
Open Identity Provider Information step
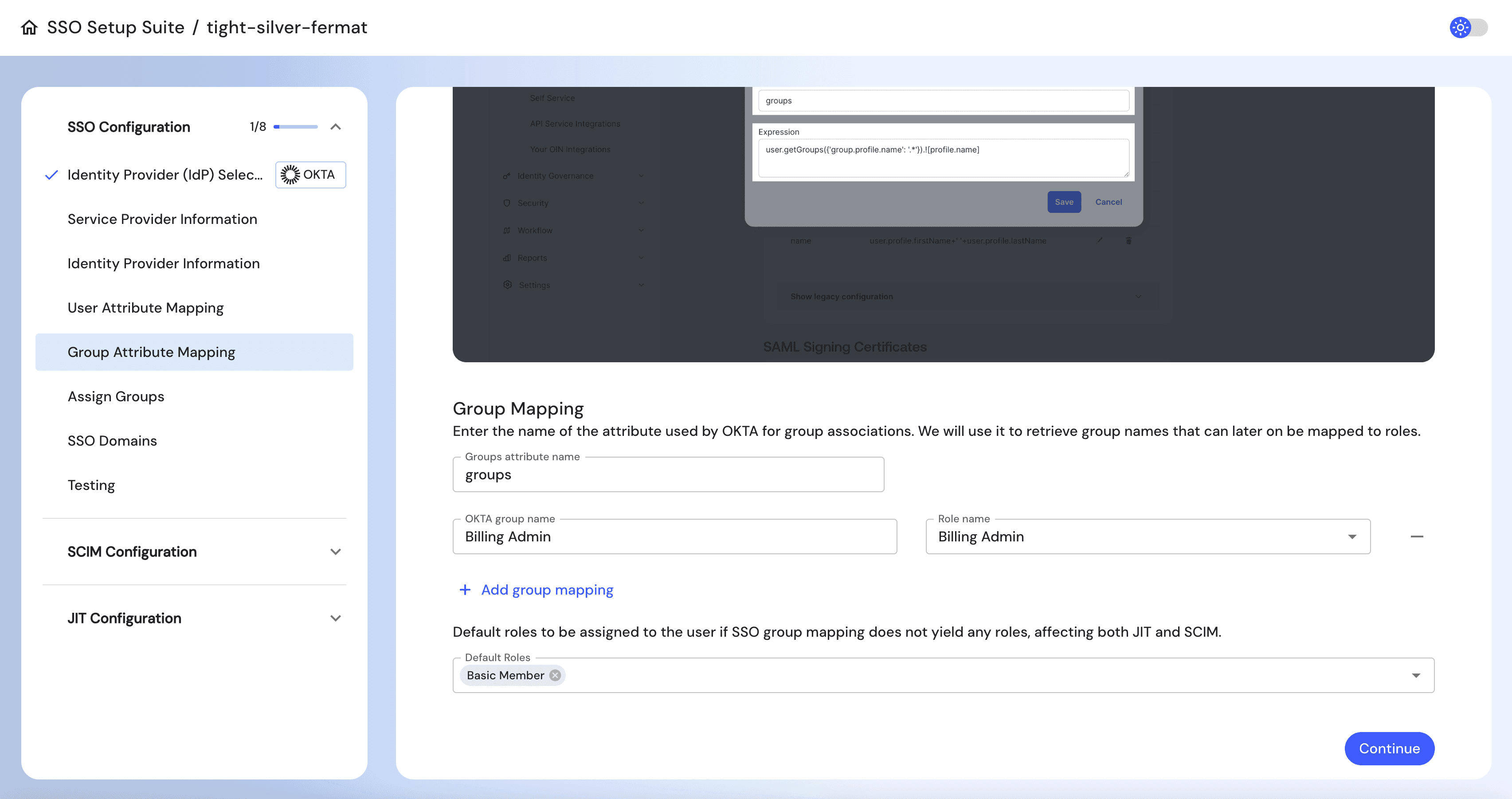164,263
